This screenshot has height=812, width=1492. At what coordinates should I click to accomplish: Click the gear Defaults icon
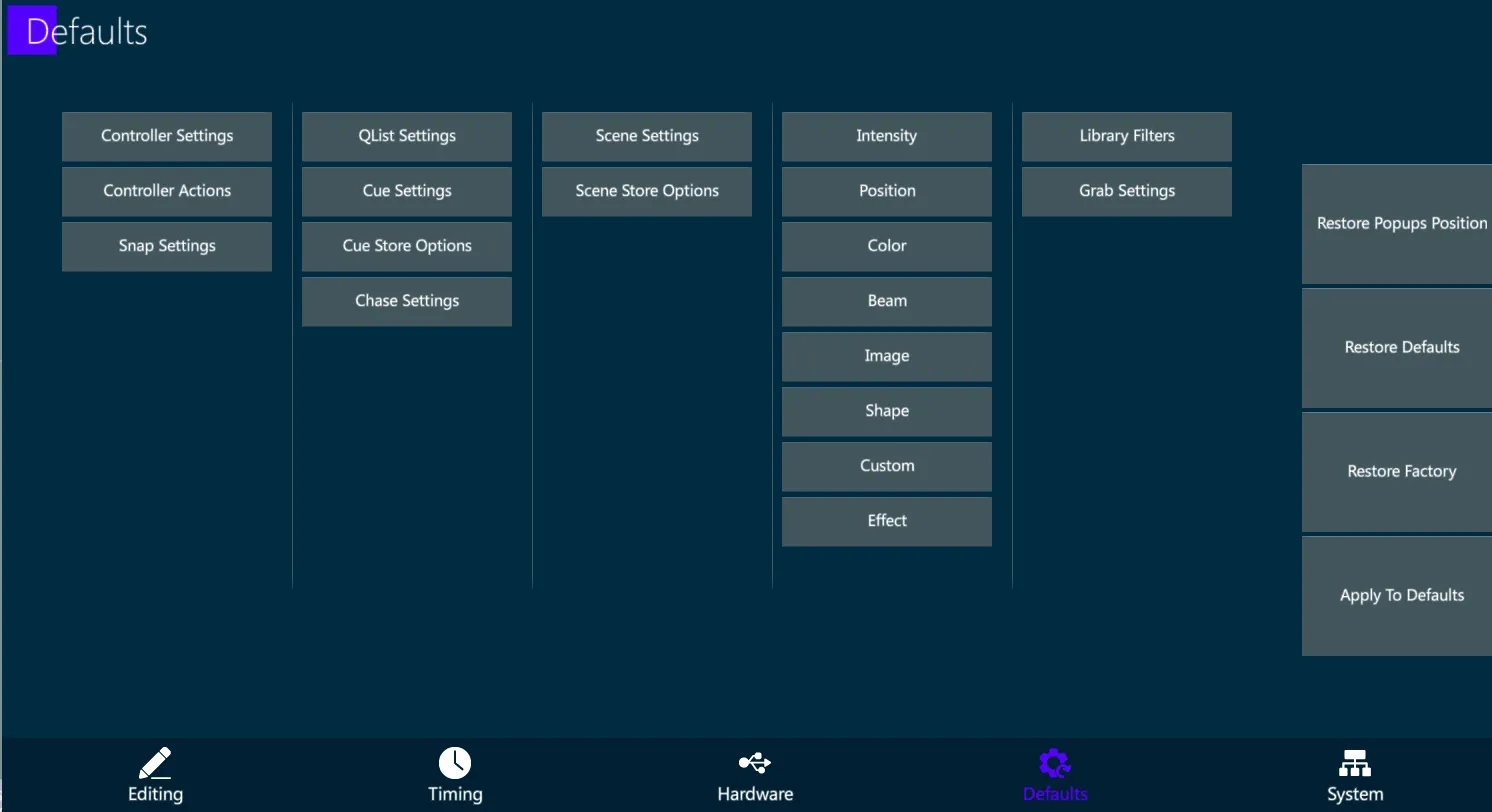tap(1055, 764)
